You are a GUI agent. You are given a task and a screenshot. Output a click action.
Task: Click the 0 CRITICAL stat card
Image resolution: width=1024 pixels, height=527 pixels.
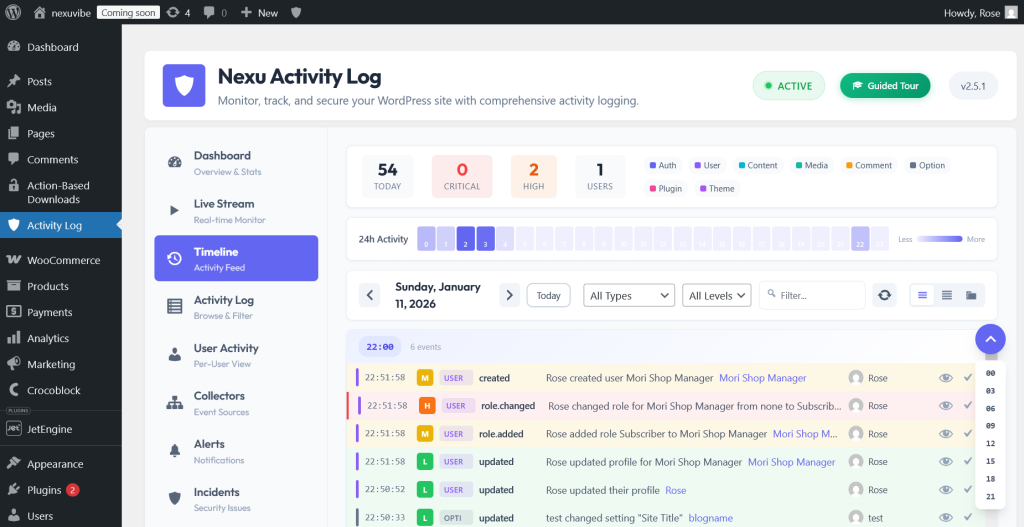point(462,176)
